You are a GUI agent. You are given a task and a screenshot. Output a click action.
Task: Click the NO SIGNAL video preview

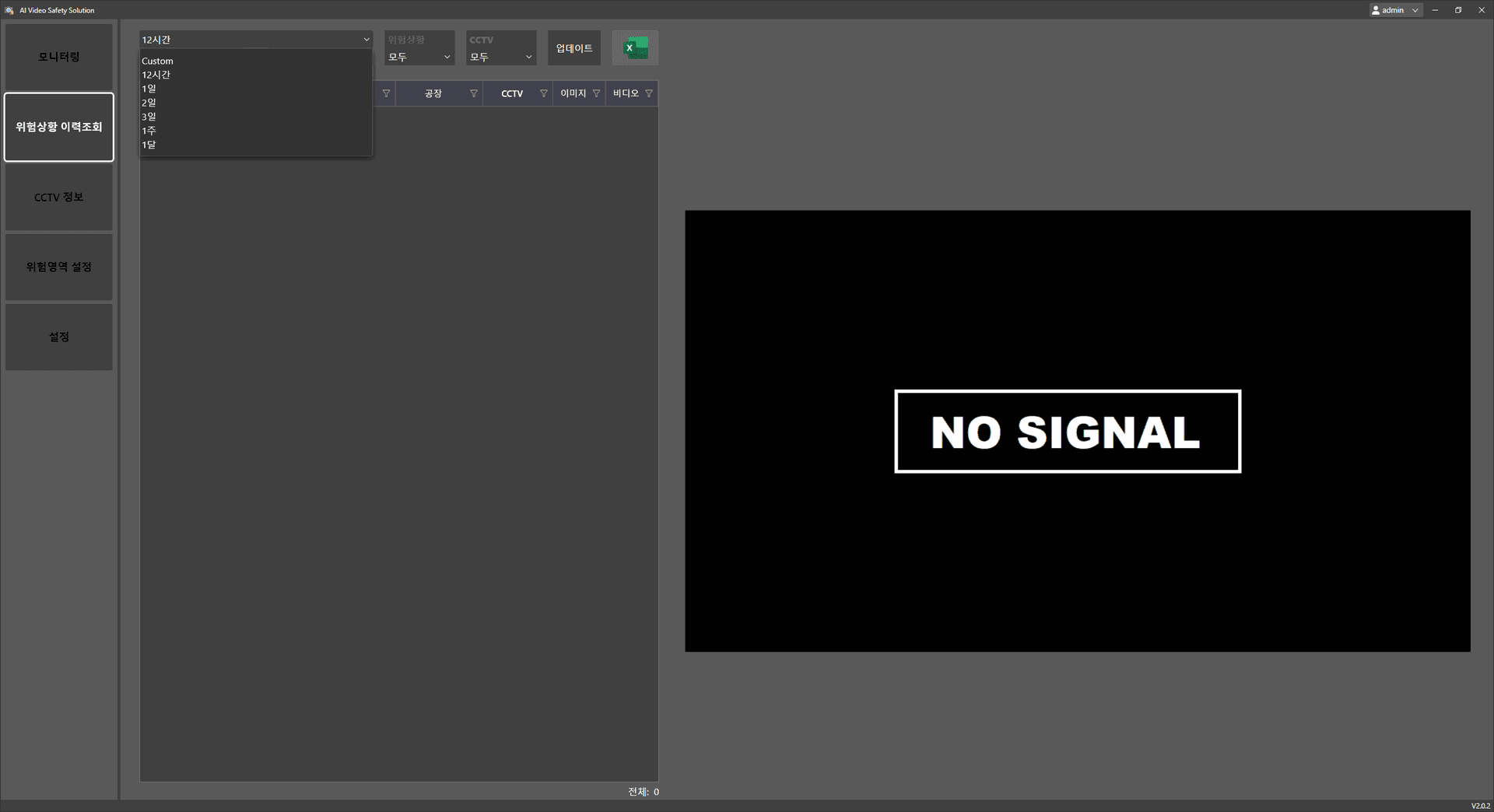(1077, 431)
